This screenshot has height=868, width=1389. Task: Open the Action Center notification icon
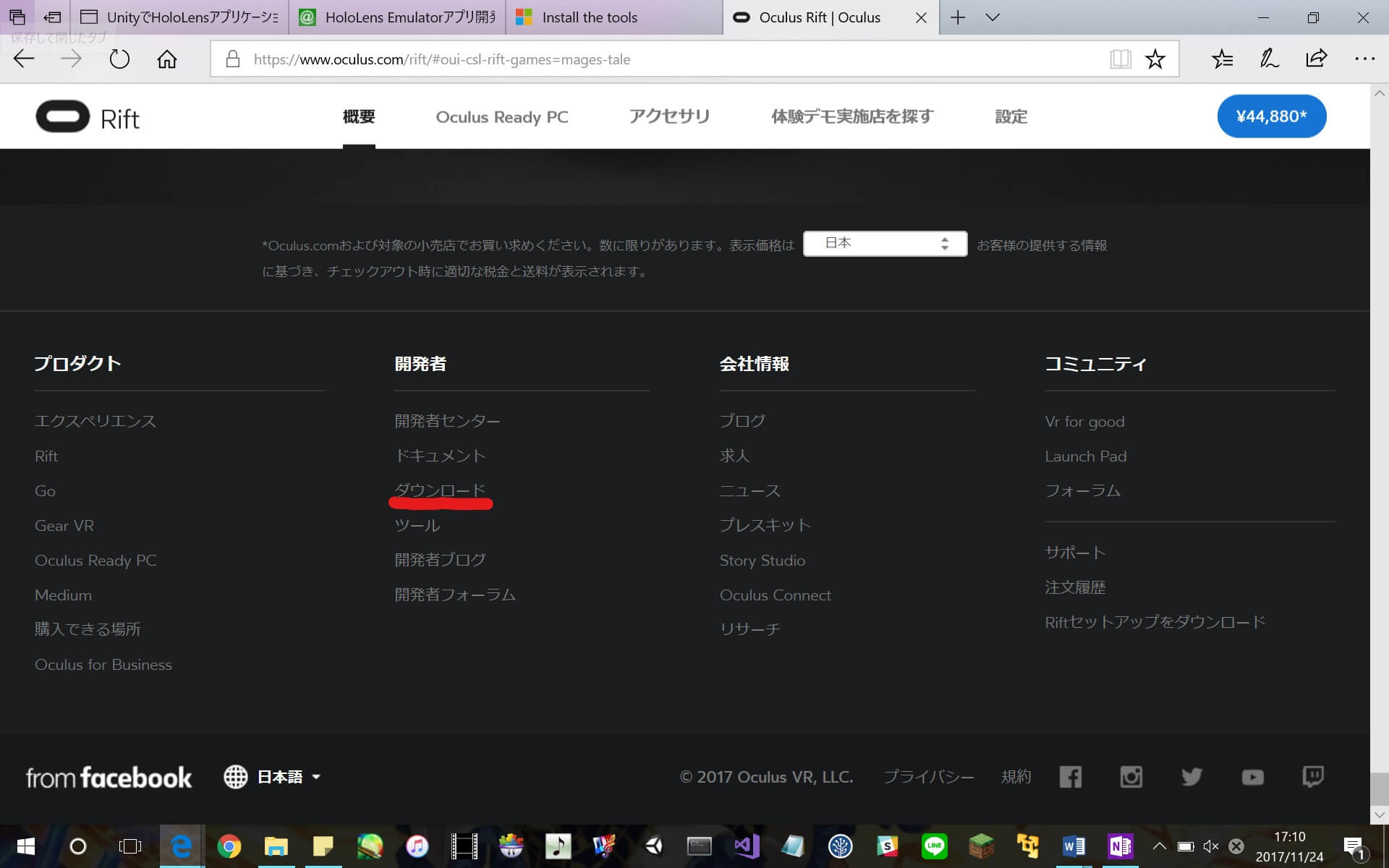(x=1354, y=846)
